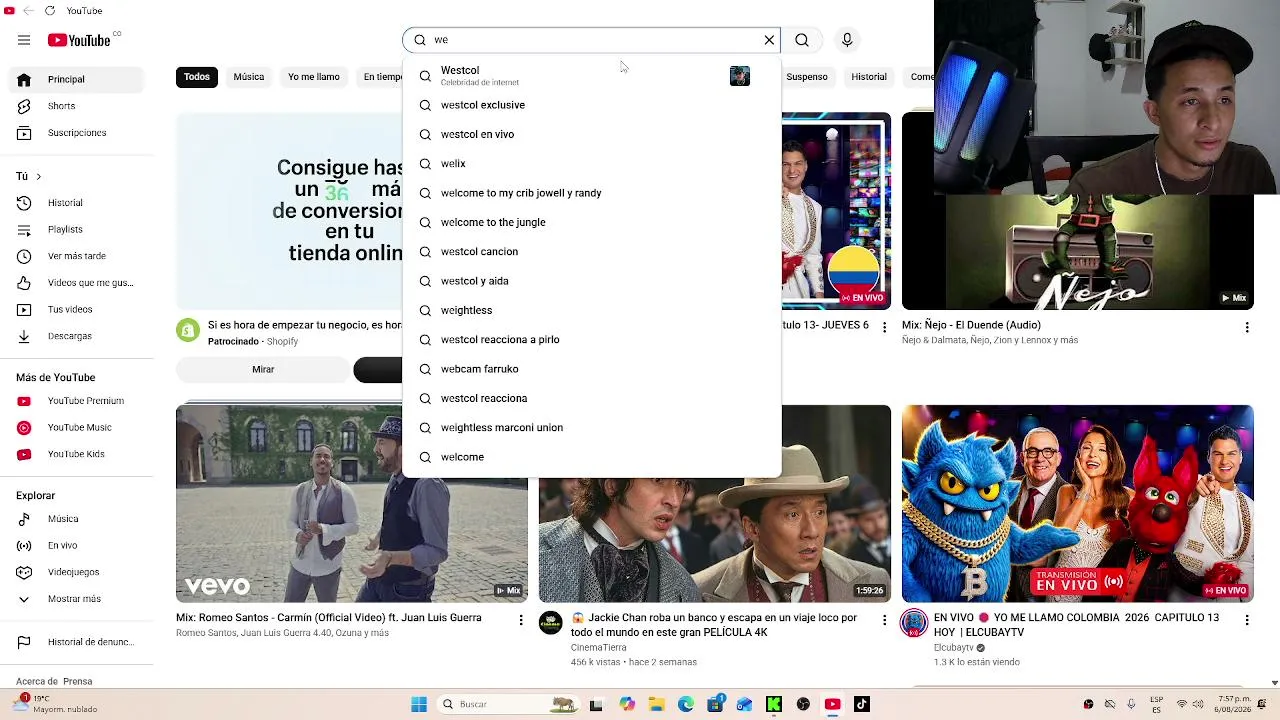Choose suggestion "welix"
This screenshot has width=1280, height=720.
(591, 164)
